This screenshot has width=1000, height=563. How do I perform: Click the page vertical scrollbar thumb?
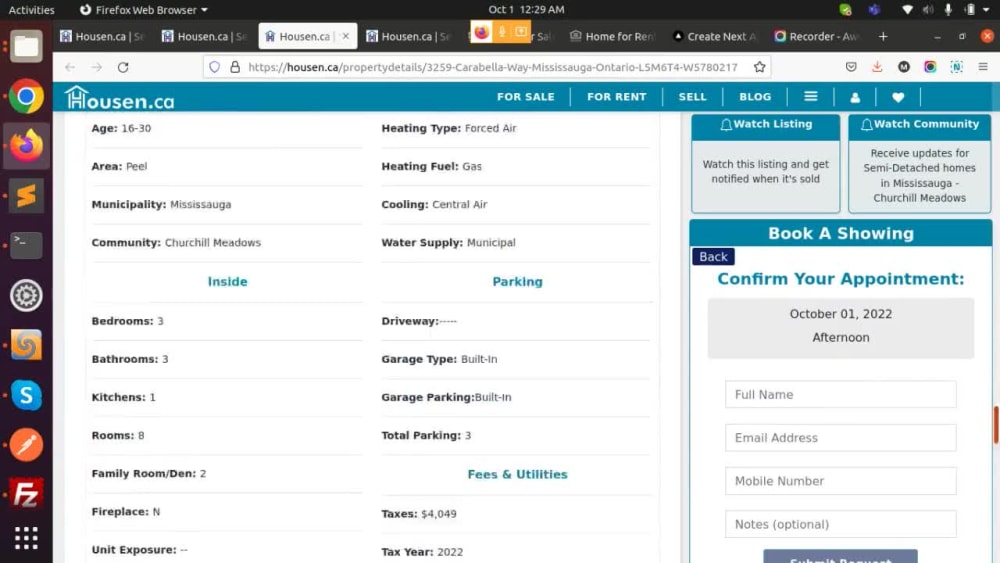pyautogui.click(x=996, y=425)
